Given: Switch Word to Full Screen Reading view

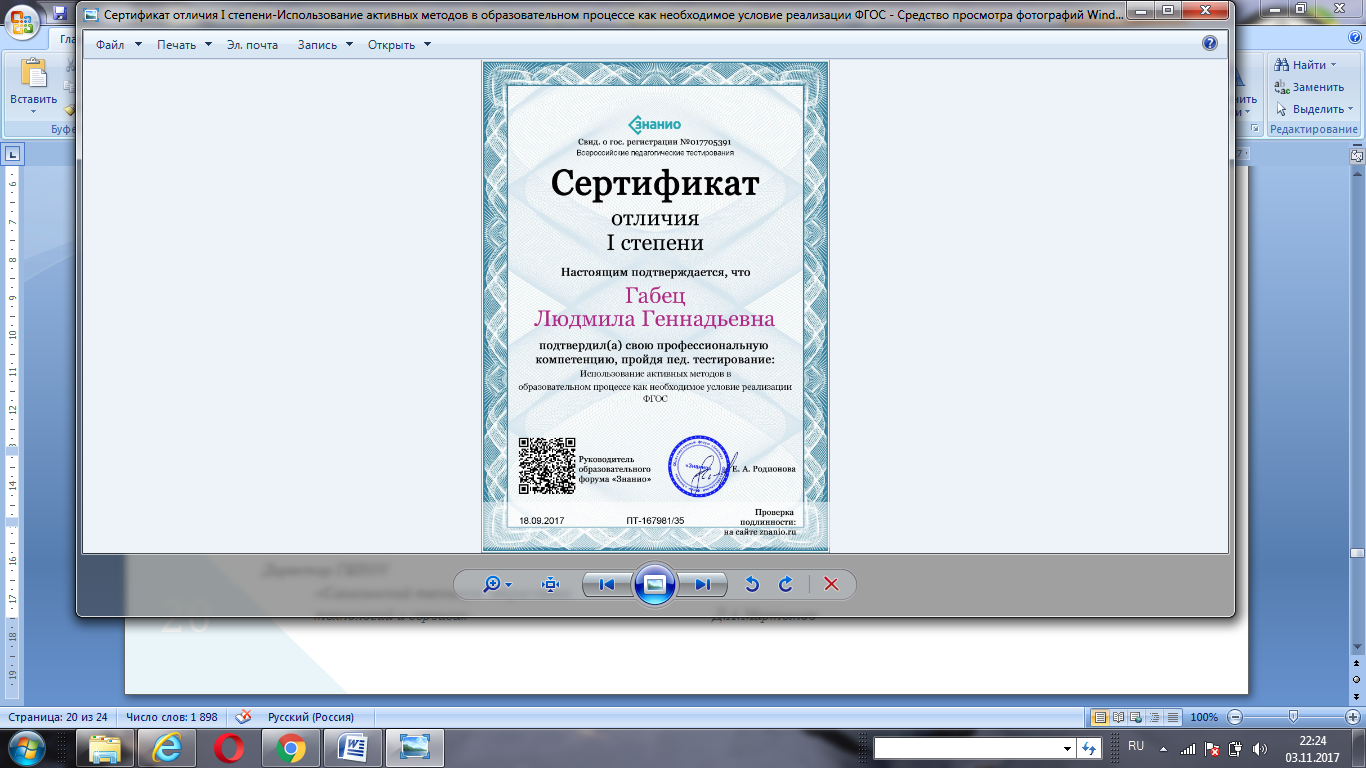Looking at the screenshot, I should click(x=1119, y=717).
